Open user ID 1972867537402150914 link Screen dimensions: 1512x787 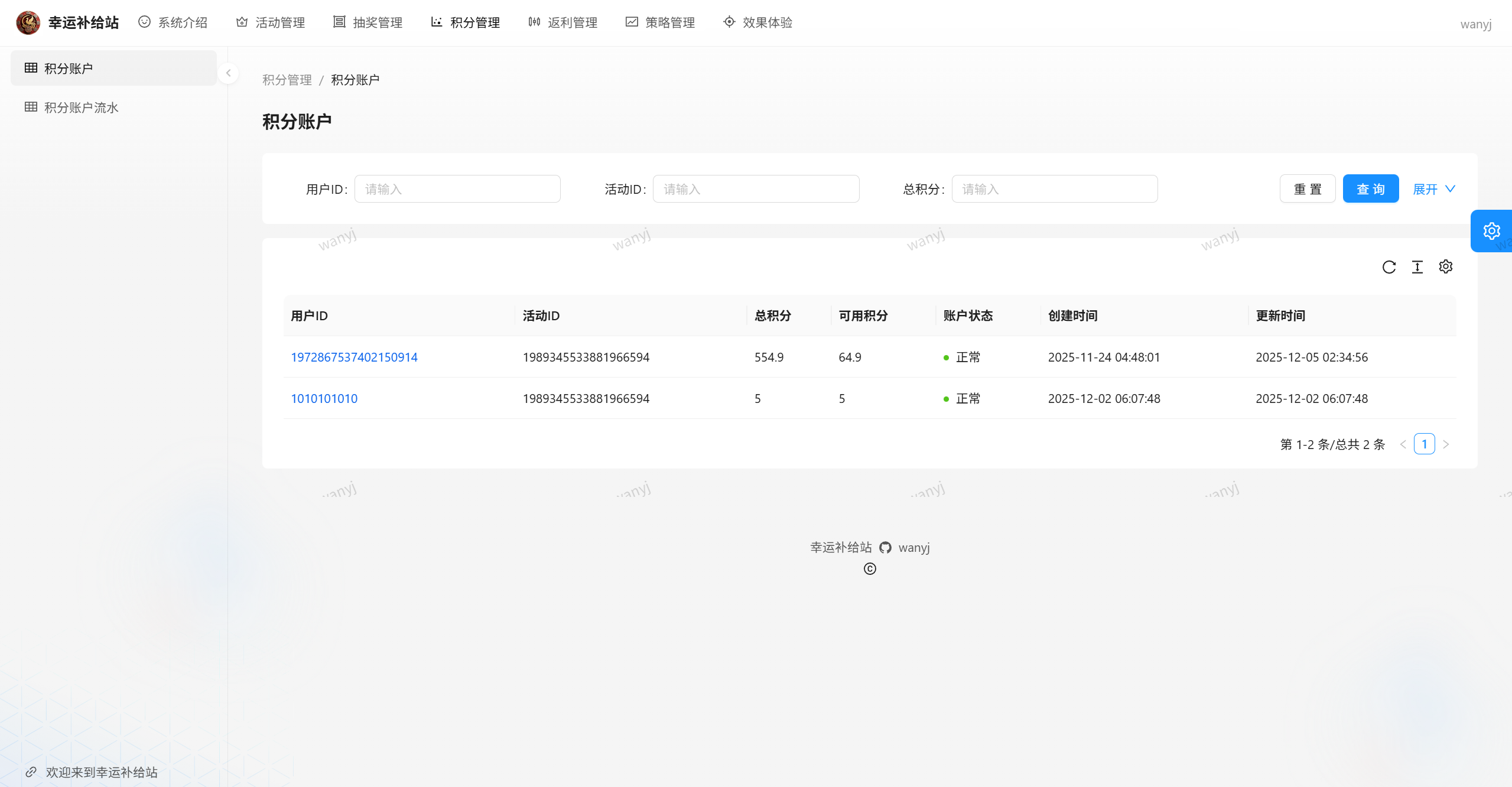click(x=354, y=357)
